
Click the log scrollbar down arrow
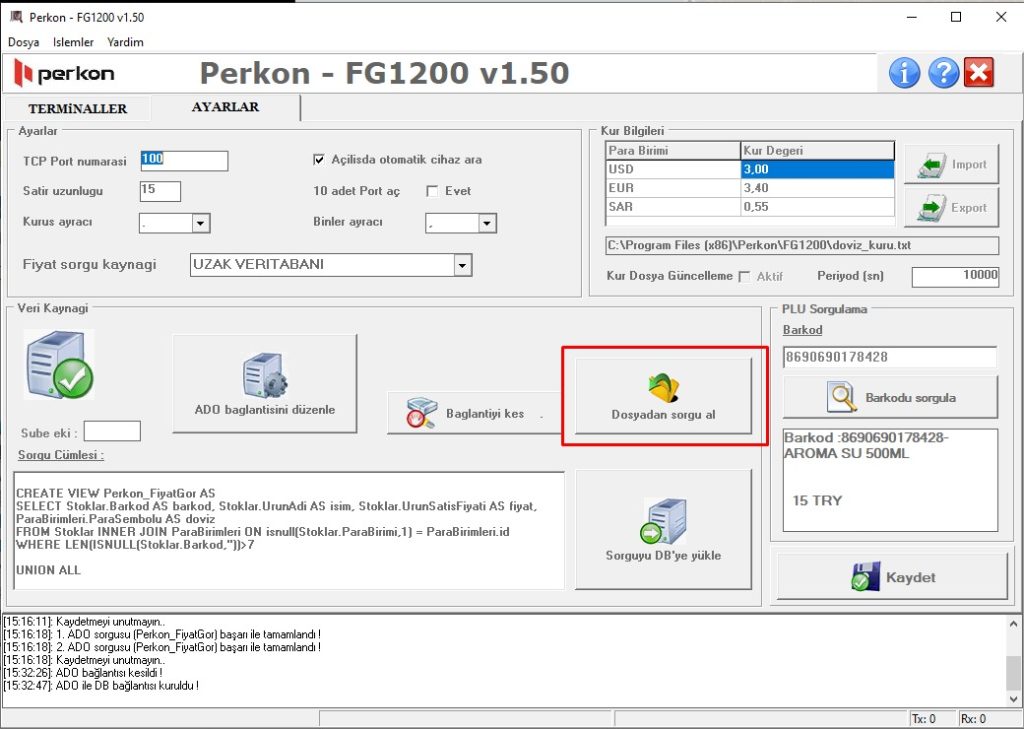tap(1013, 699)
